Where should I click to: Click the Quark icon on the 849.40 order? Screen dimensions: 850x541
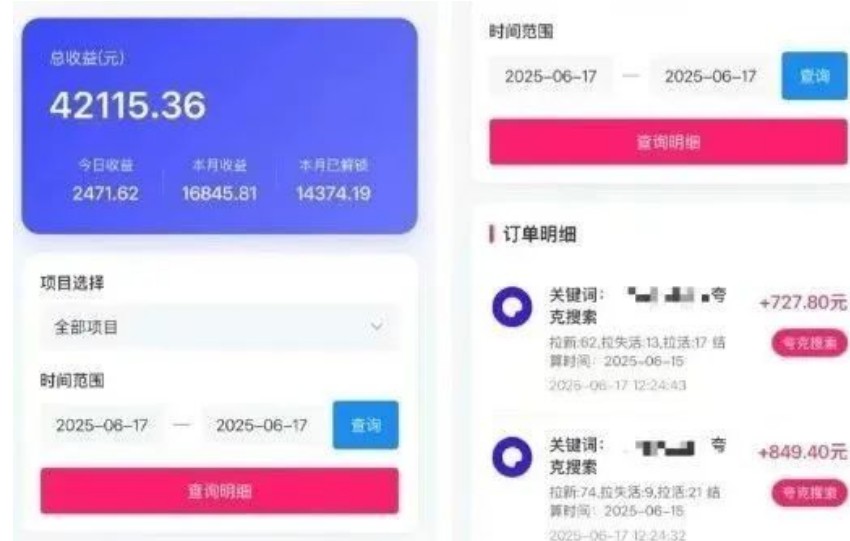click(x=512, y=456)
